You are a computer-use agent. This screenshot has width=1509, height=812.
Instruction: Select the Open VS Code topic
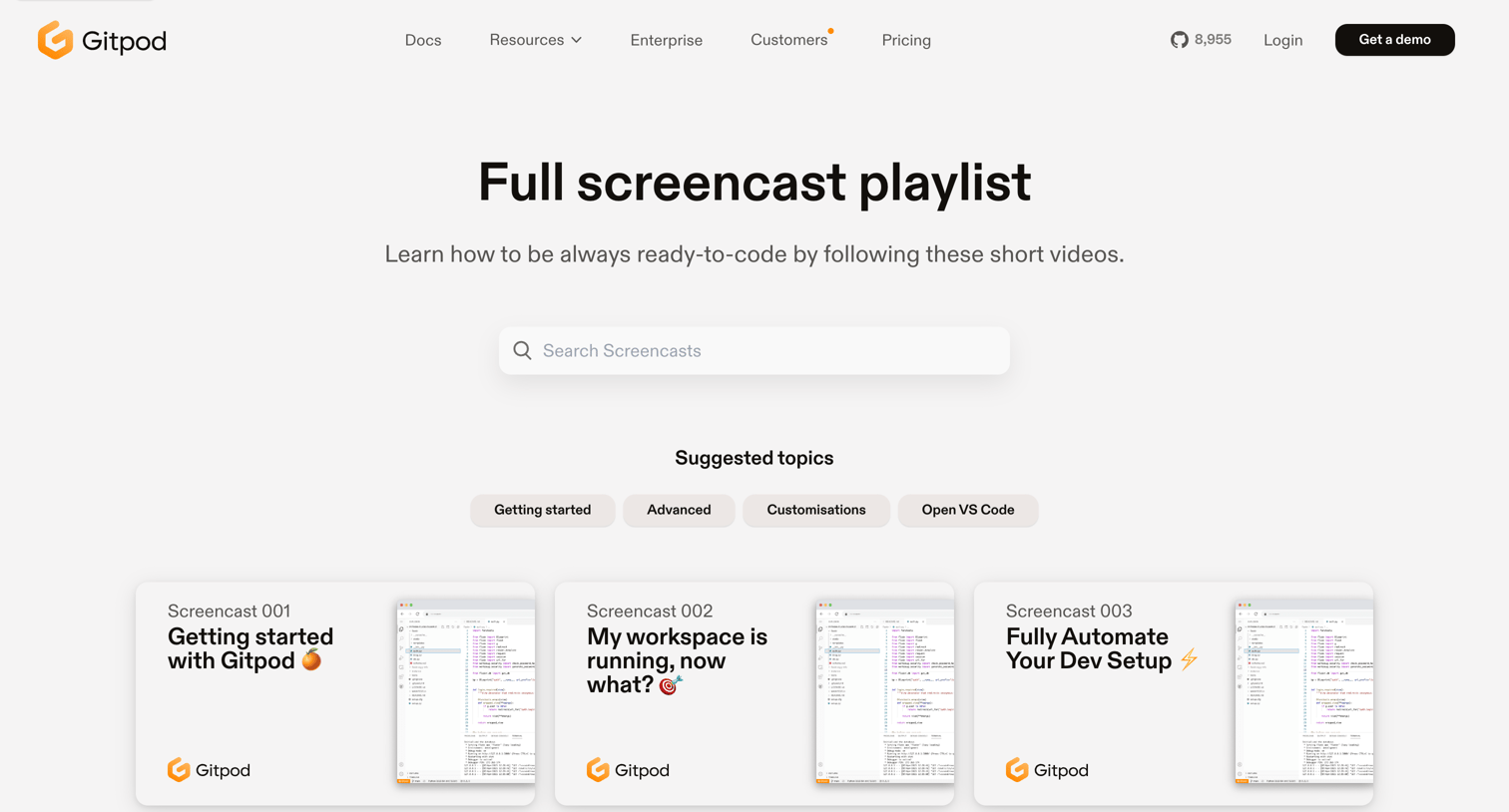pyautogui.click(x=968, y=510)
